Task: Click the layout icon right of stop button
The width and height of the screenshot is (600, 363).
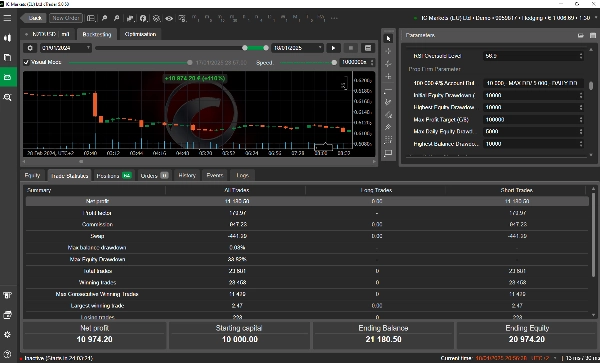Action: 368,48
